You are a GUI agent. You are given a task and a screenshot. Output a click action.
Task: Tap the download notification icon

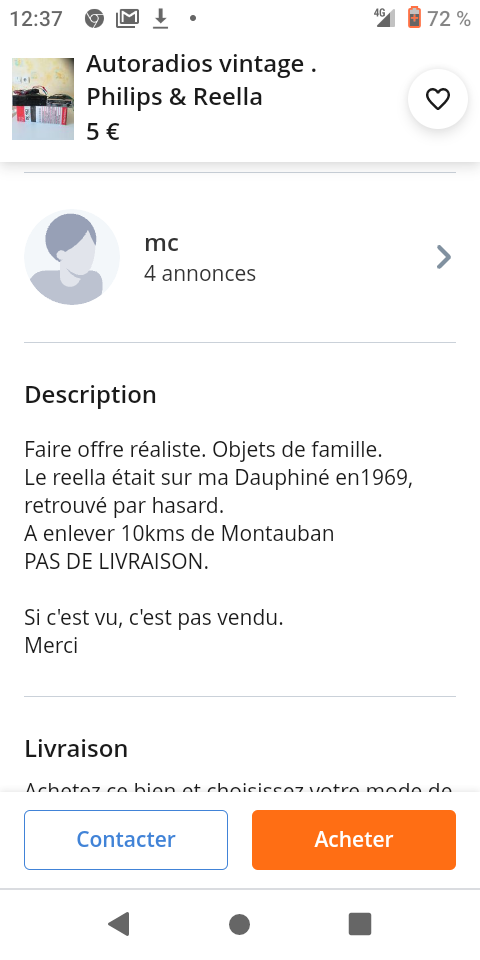(x=160, y=19)
